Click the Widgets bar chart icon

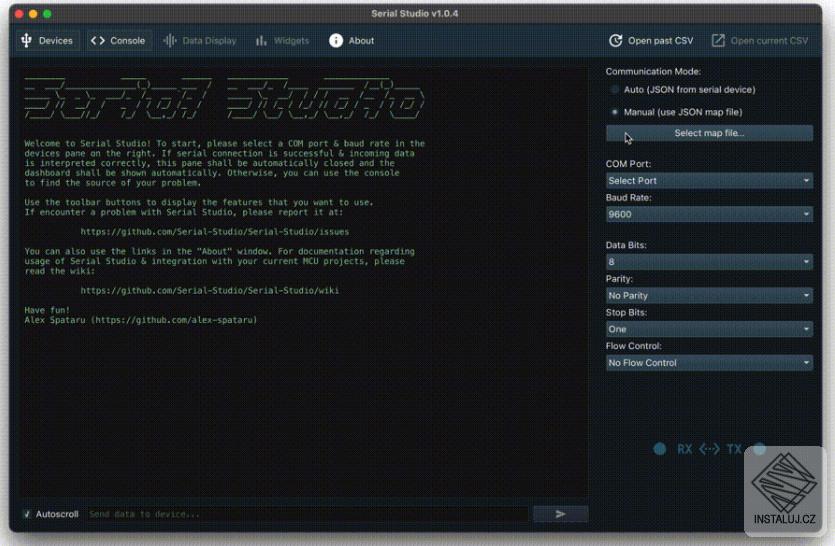tap(261, 40)
